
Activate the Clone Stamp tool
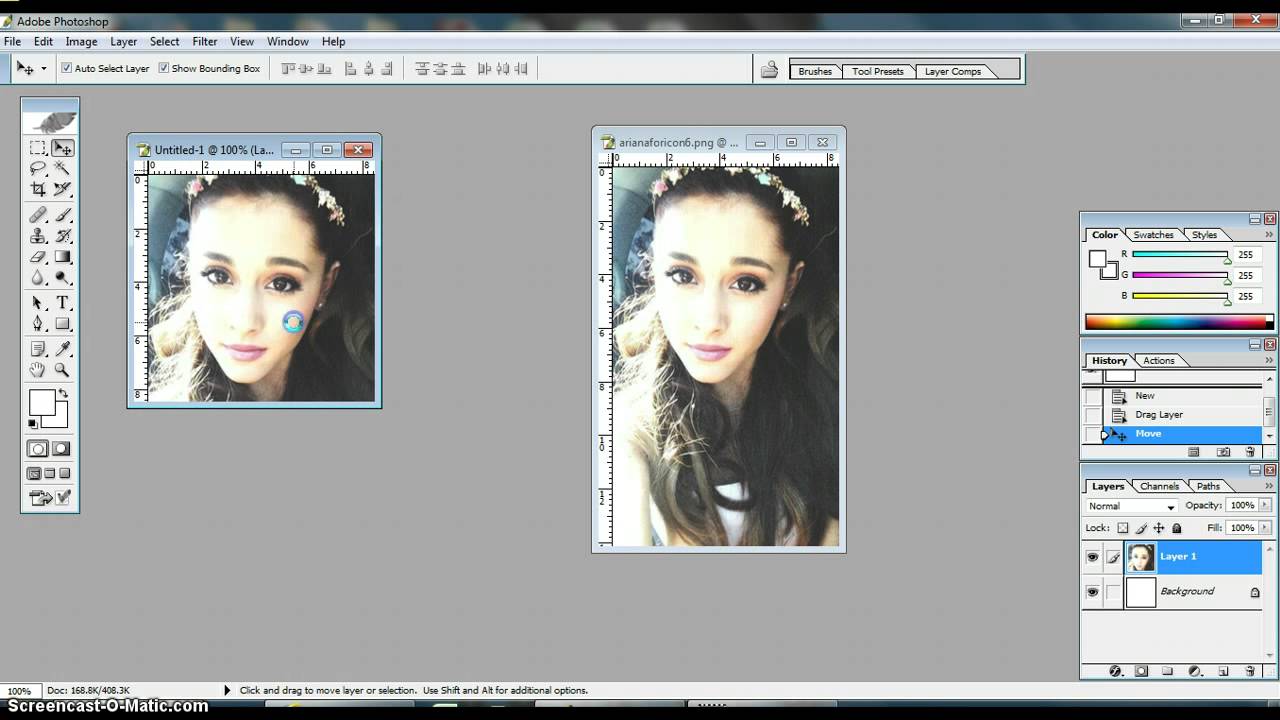pyautogui.click(x=37, y=235)
